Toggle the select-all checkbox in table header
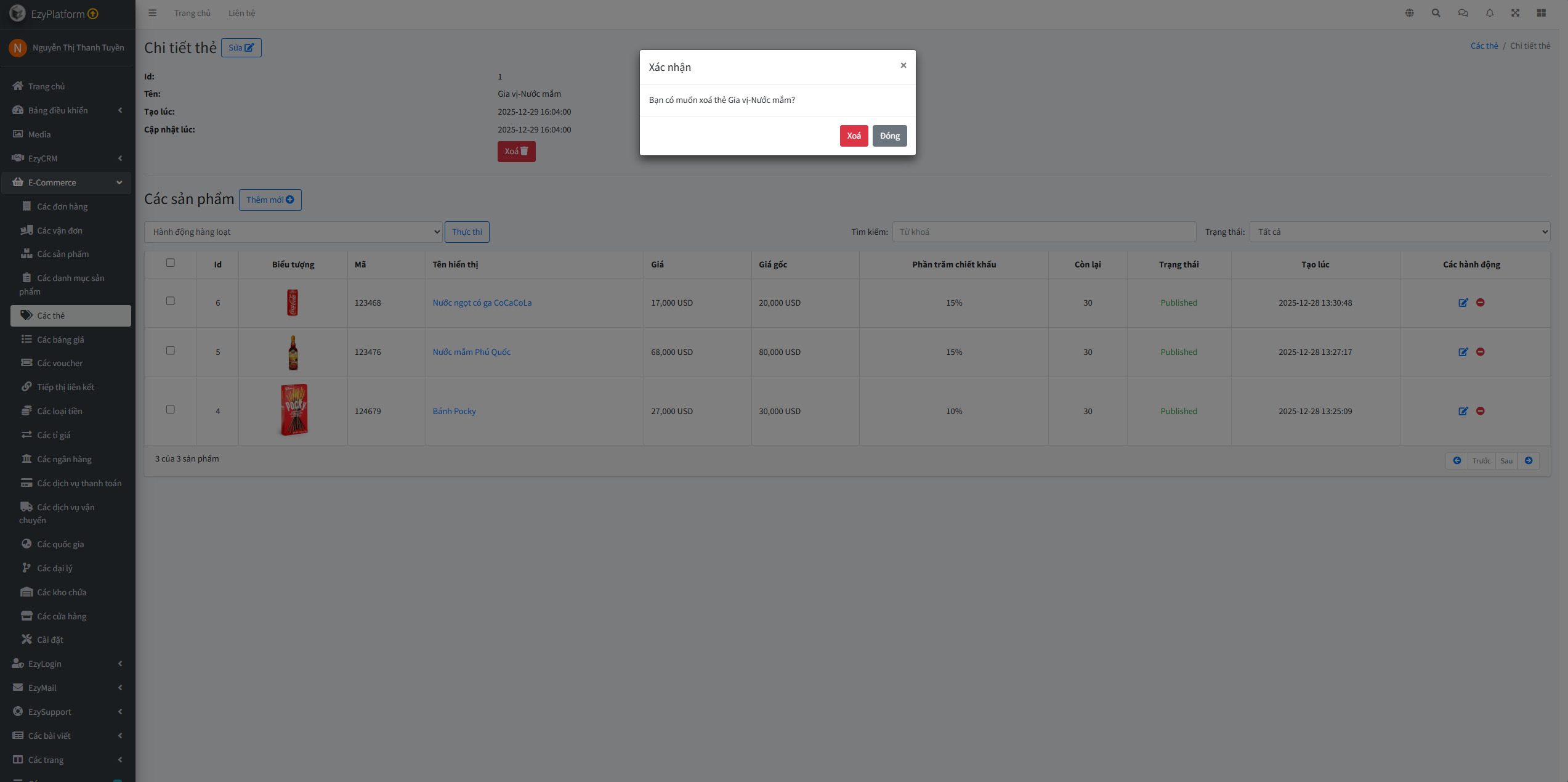The width and height of the screenshot is (1568, 782). click(171, 263)
